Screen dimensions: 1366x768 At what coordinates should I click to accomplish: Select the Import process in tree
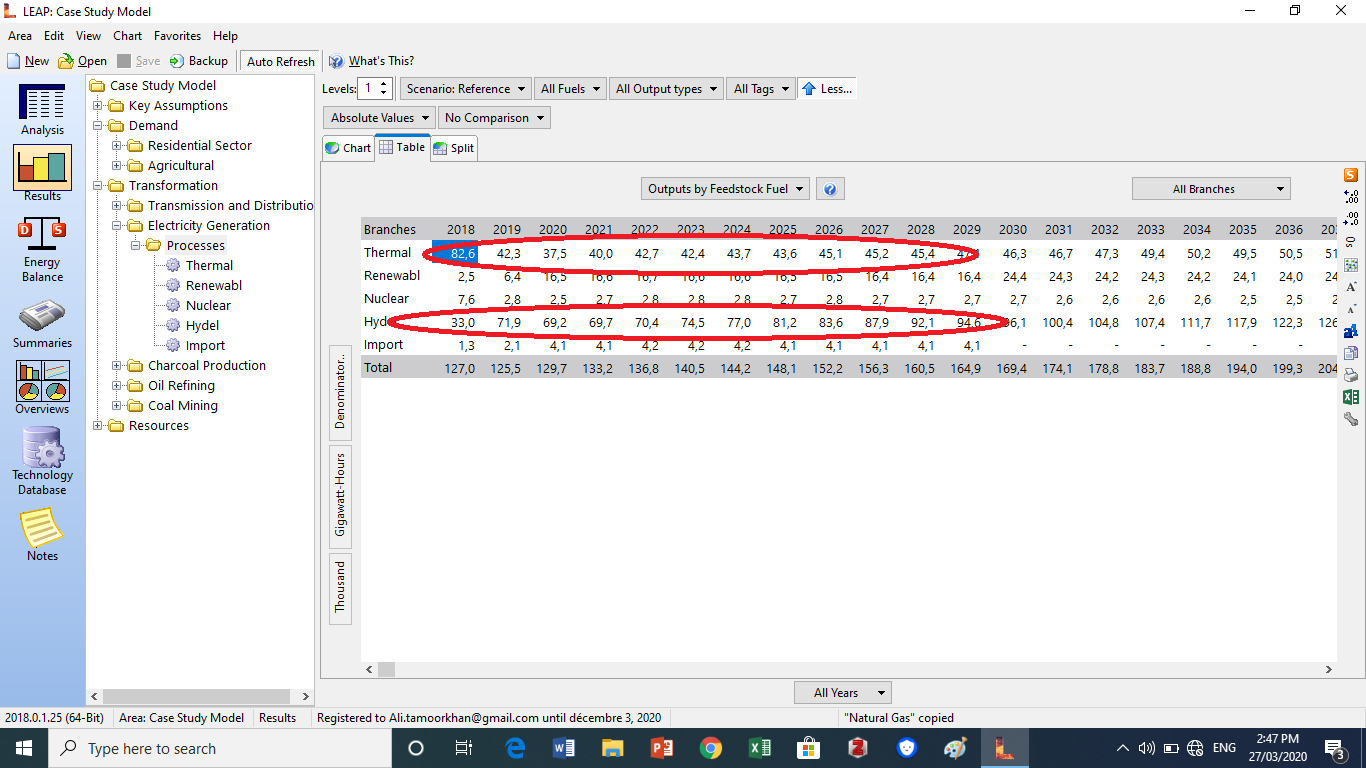point(205,345)
